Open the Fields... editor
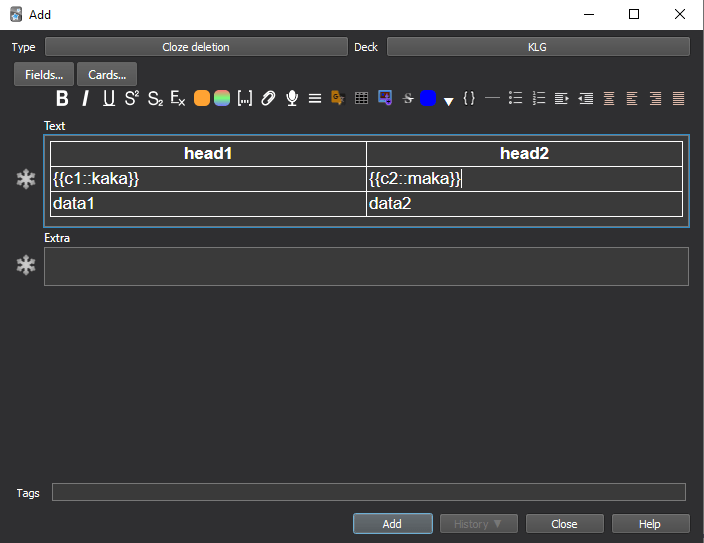Image resolution: width=704 pixels, height=543 pixels. click(x=44, y=74)
